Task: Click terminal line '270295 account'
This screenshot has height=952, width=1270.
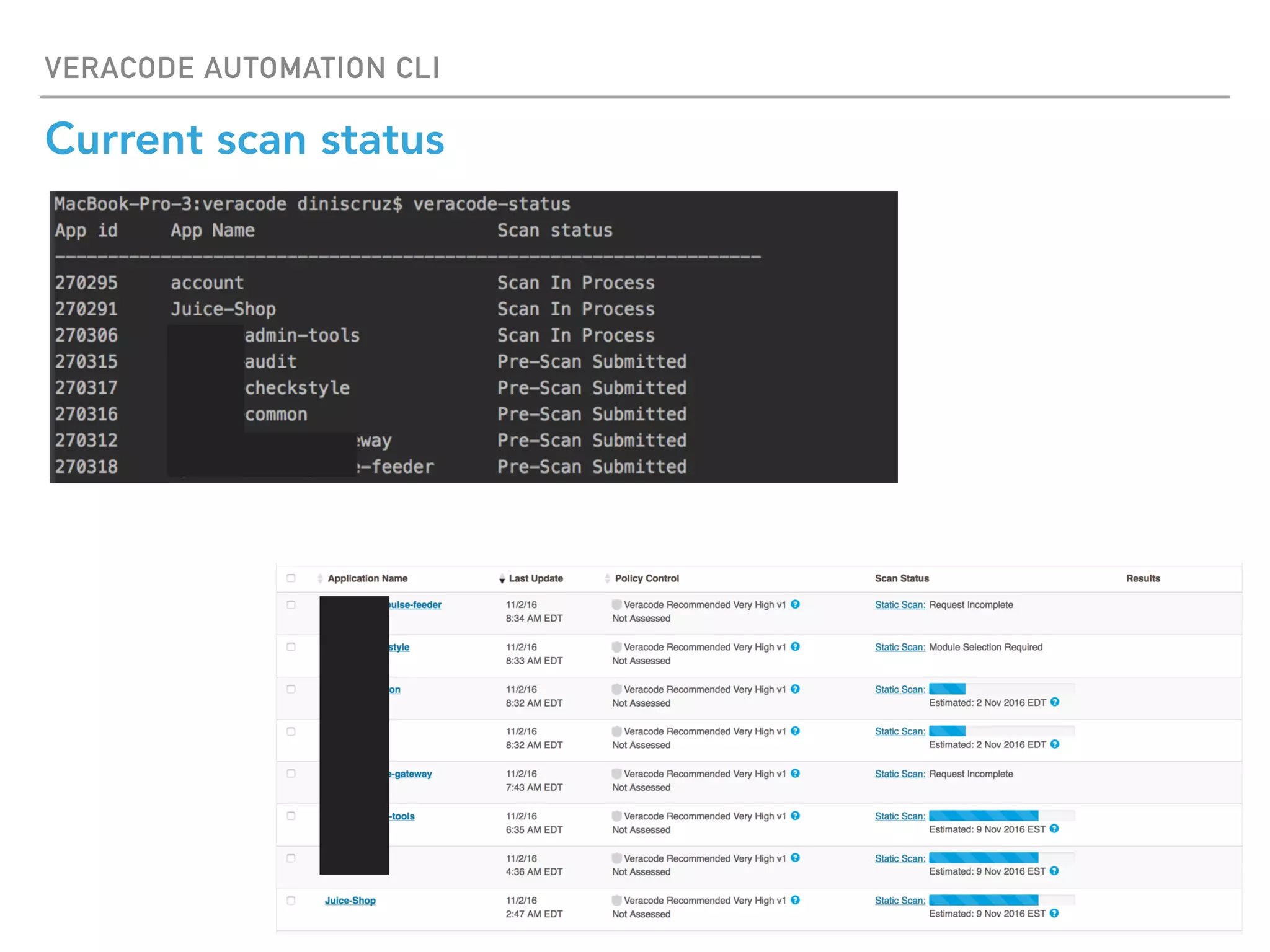Action: pyautogui.click(x=355, y=283)
